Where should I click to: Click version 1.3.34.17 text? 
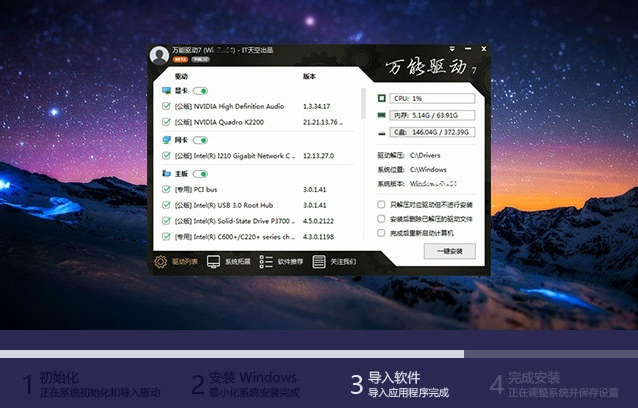click(317, 107)
